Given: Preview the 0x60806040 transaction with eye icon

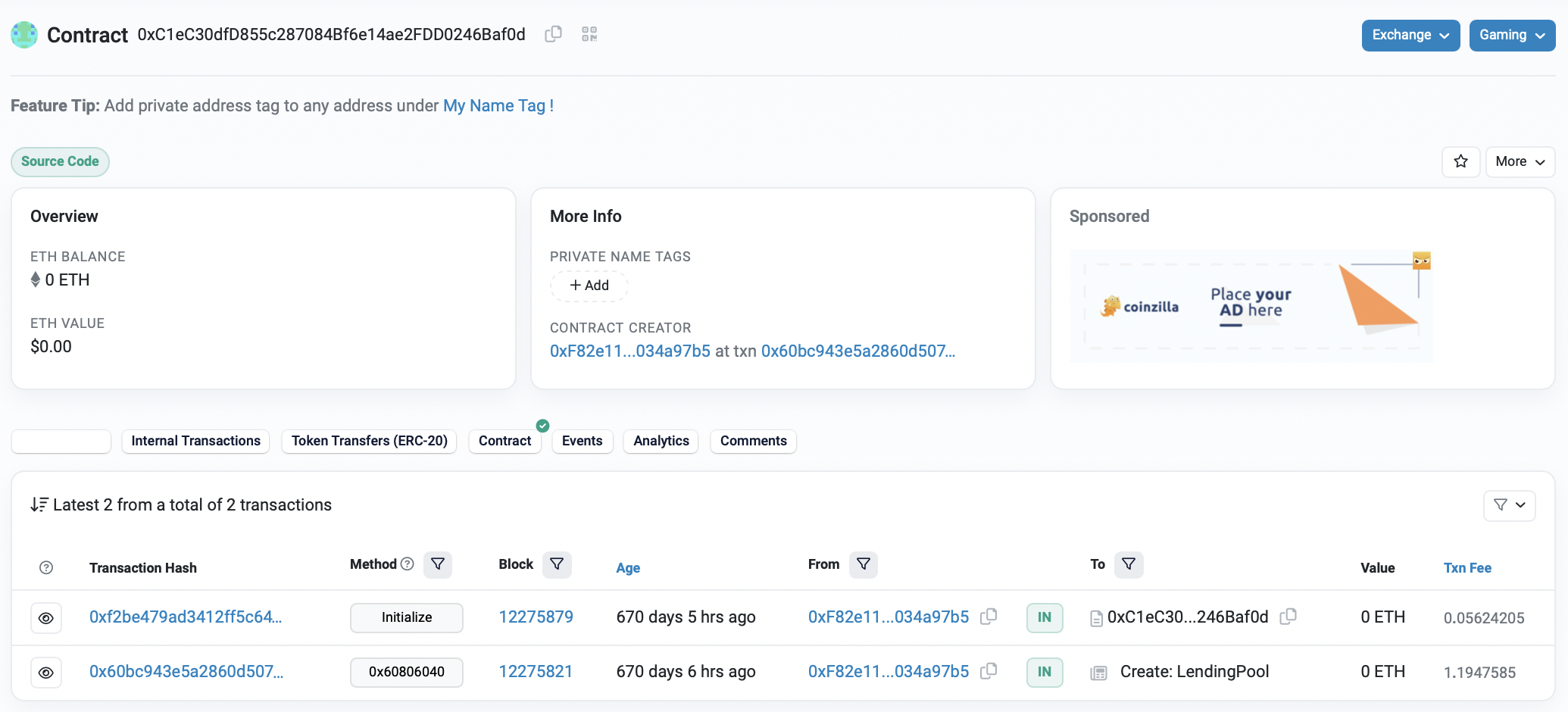Looking at the screenshot, I should [x=46, y=673].
